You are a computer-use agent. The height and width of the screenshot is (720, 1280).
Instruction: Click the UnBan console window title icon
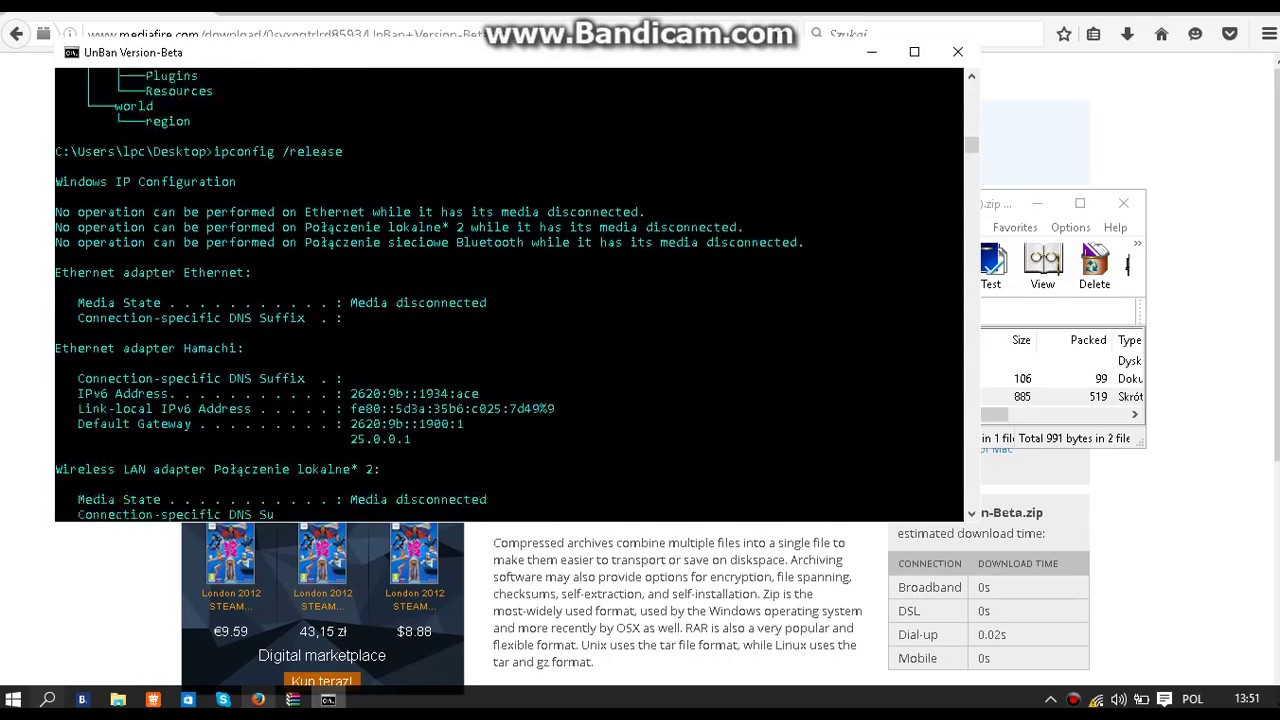coord(71,52)
